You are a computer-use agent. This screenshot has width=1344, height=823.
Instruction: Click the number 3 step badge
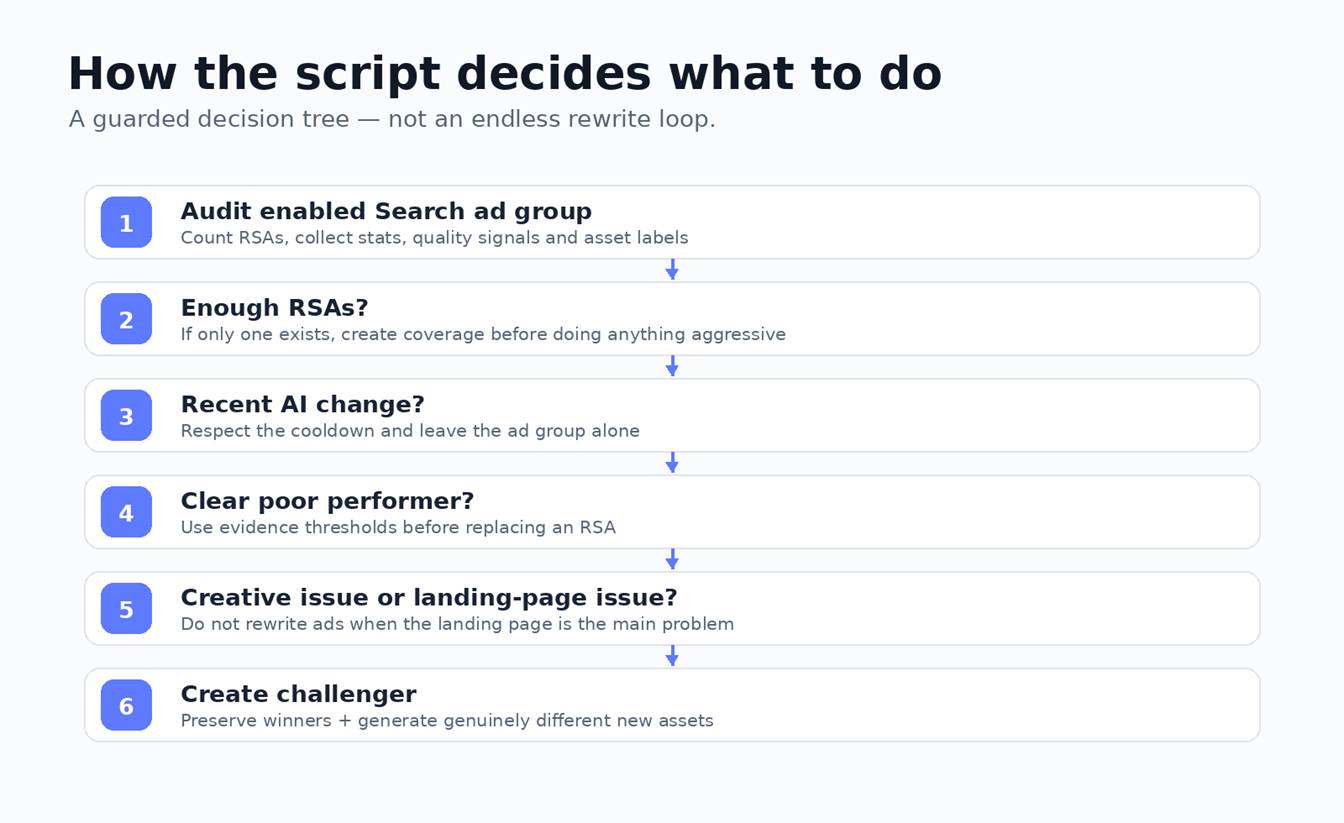pyautogui.click(x=126, y=415)
